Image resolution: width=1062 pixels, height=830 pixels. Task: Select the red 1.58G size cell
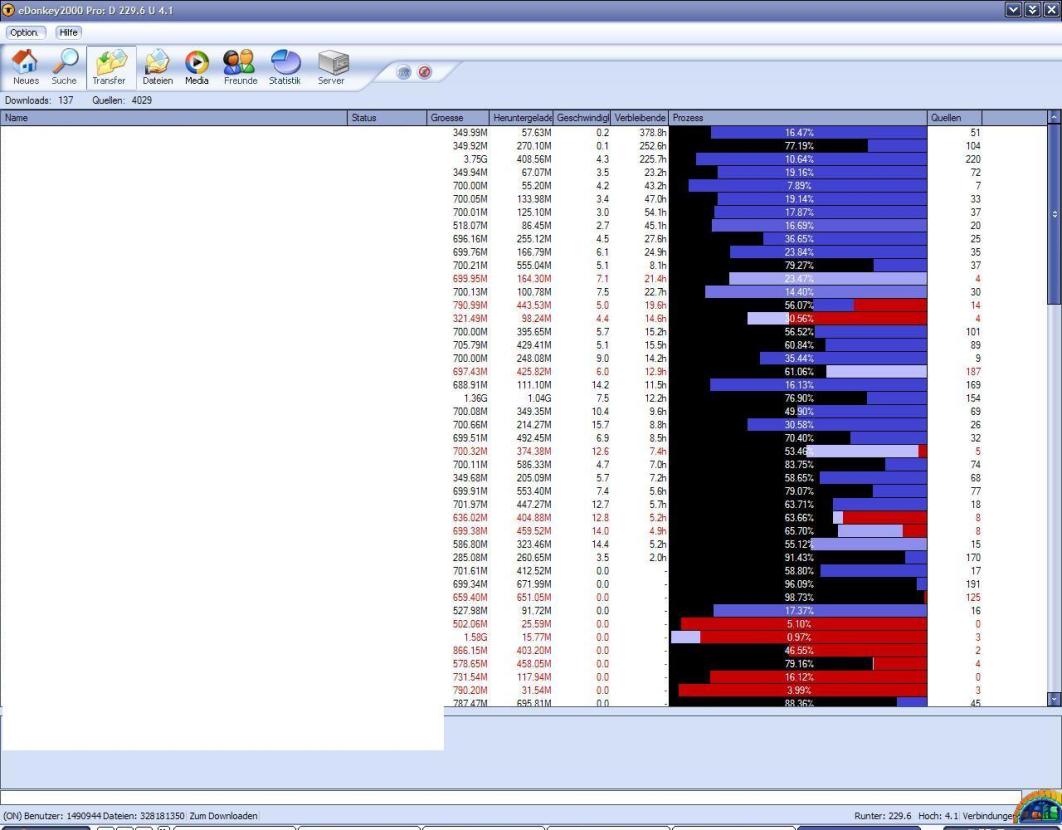point(475,638)
